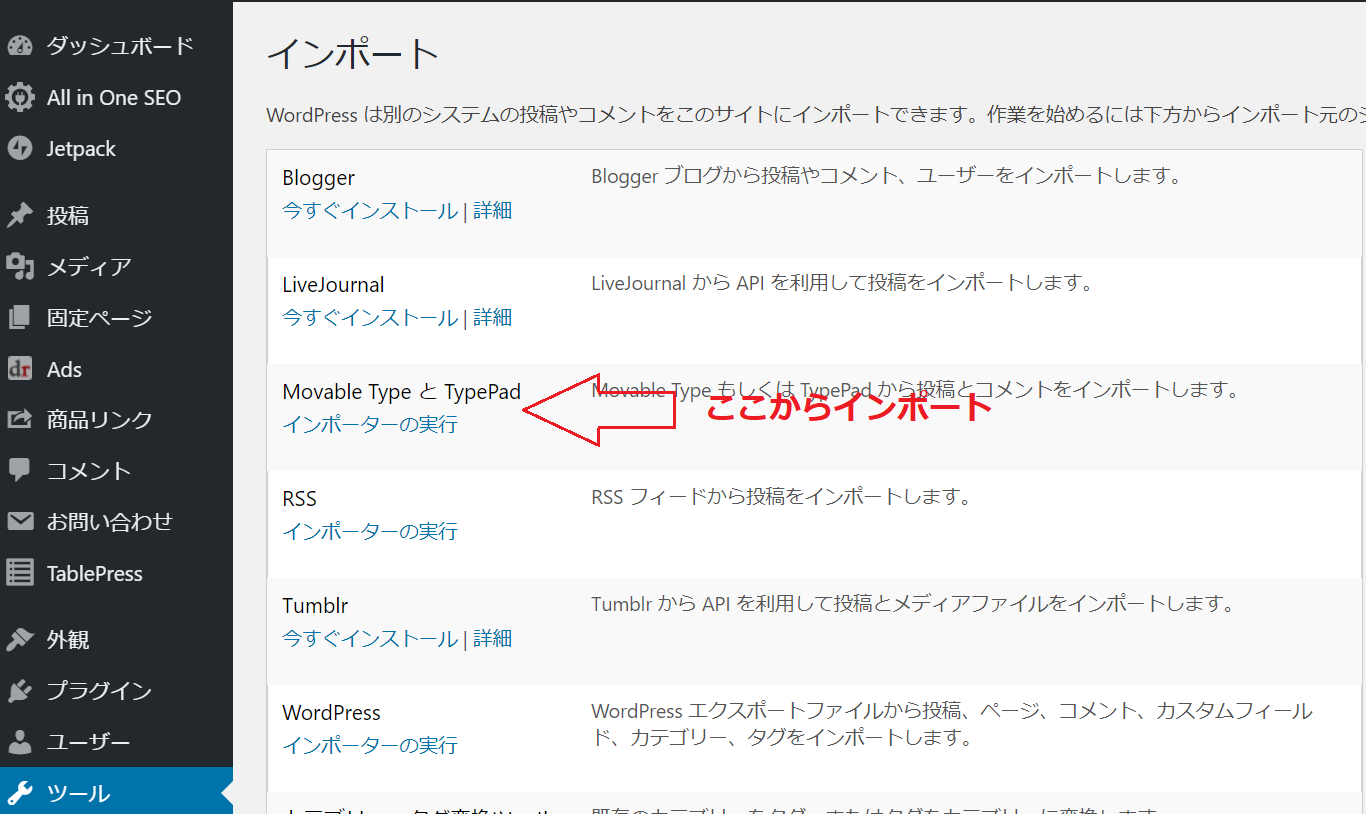Click the media icon beside メディア

pyautogui.click(x=20, y=266)
